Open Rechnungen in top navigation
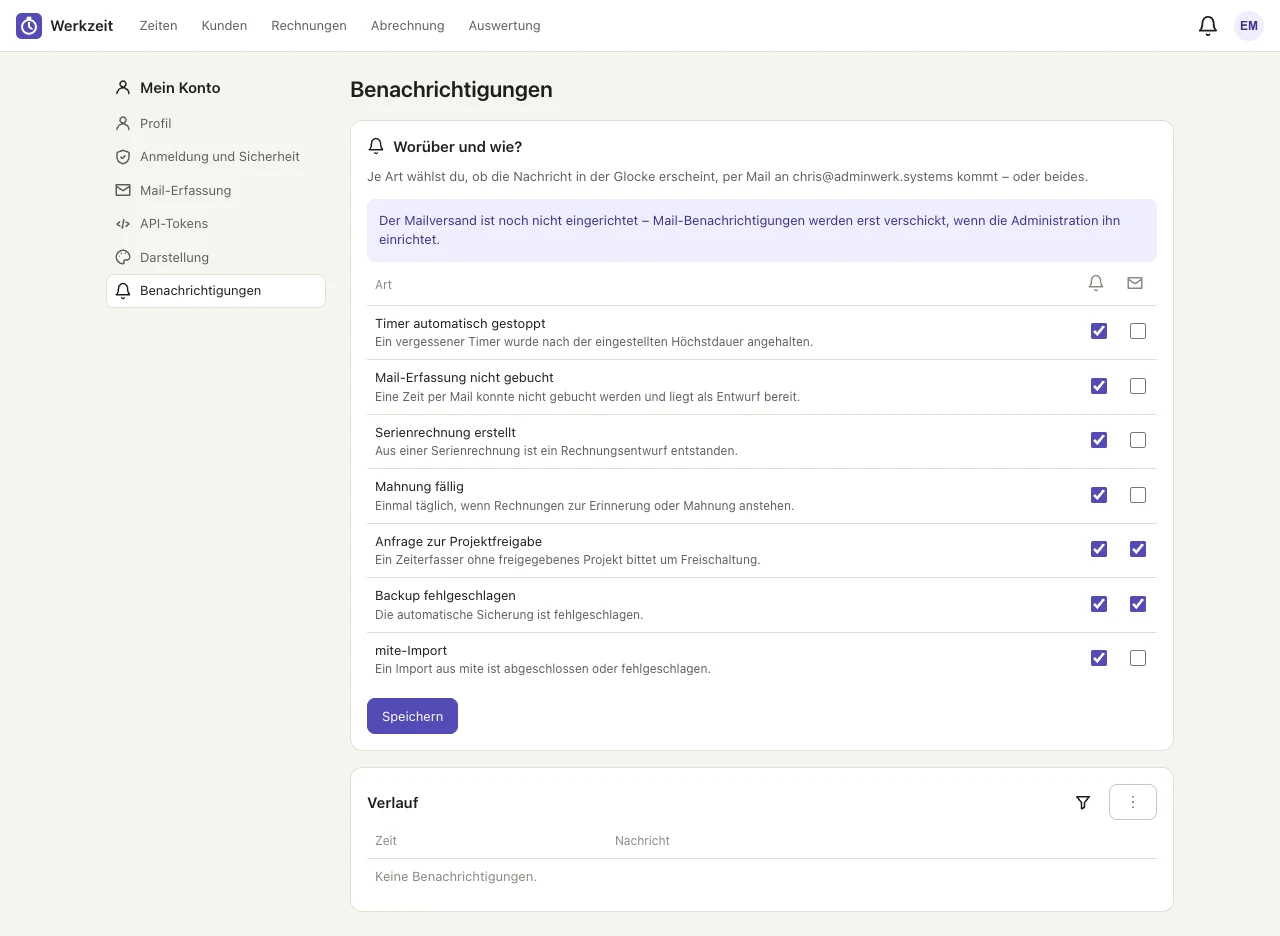 (x=309, y=26)
